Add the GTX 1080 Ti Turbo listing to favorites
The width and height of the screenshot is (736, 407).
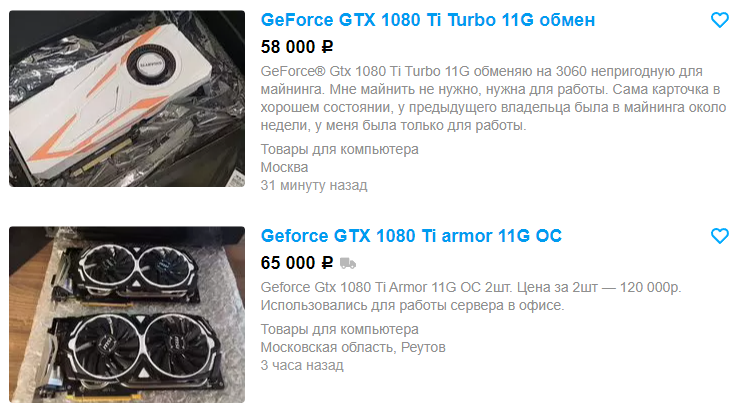(x=720, y=20)
